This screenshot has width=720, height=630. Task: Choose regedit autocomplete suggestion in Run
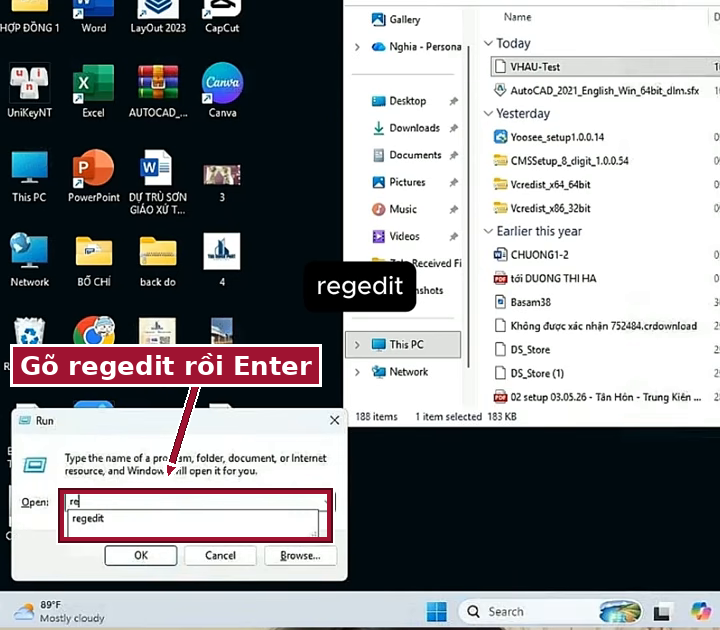193,519
